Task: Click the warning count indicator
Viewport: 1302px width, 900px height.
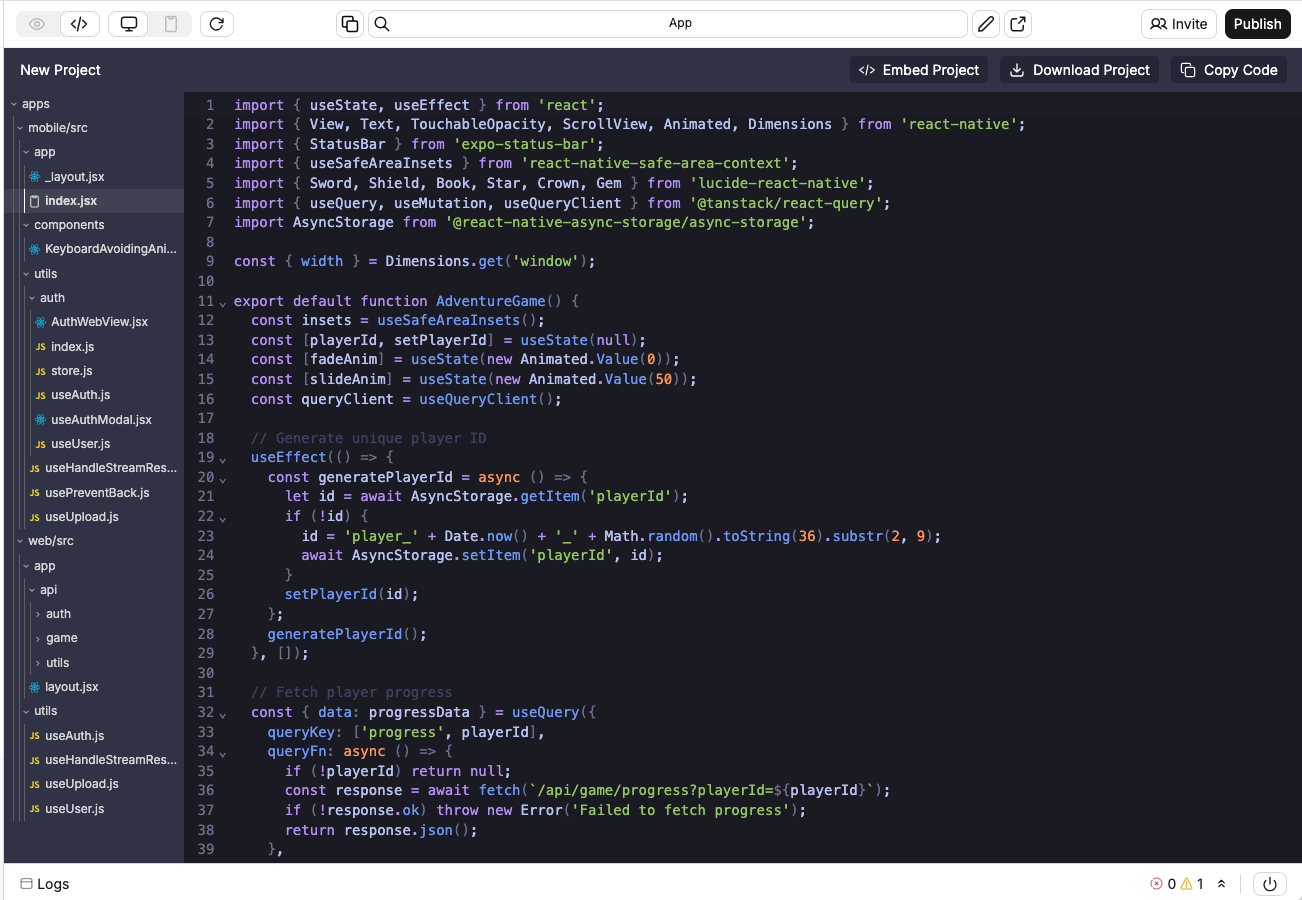Action: tap(1192, 884)
